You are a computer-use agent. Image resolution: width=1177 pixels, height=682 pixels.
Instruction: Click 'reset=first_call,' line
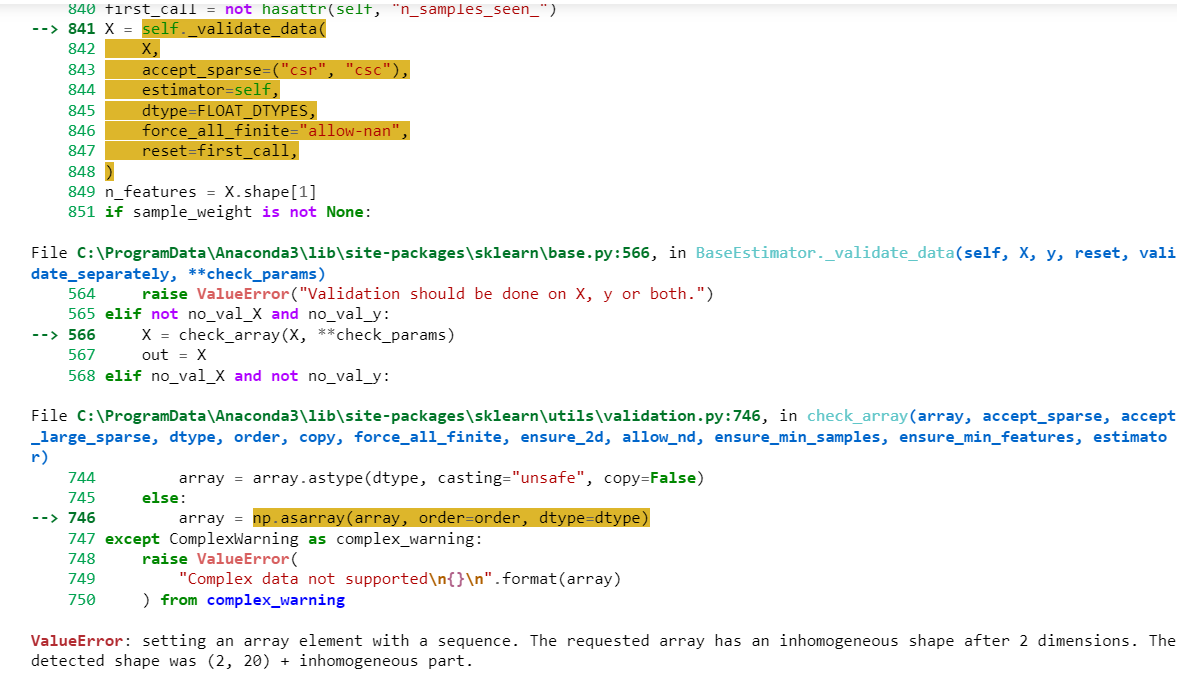tap(220, 151)
